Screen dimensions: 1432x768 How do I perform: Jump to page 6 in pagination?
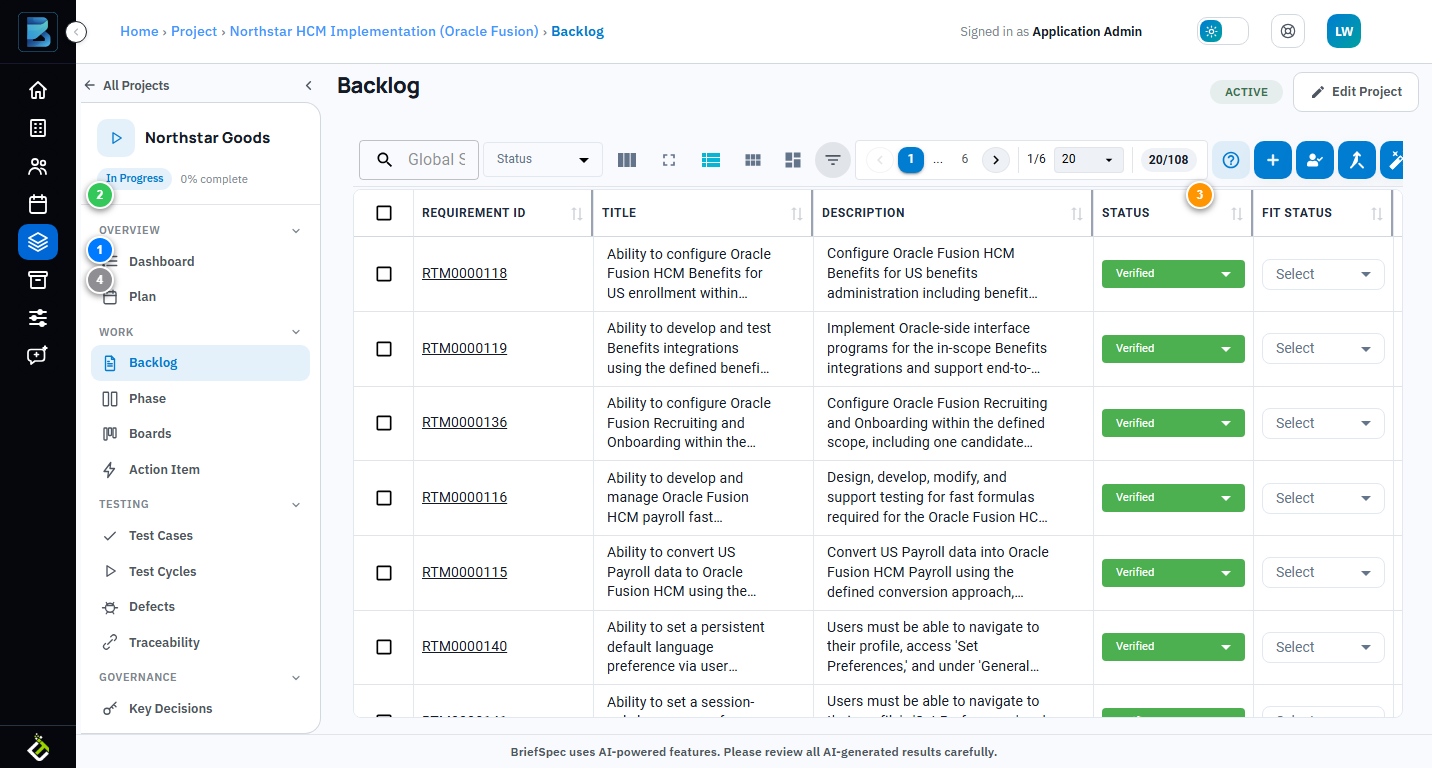[x=965, y=160]
